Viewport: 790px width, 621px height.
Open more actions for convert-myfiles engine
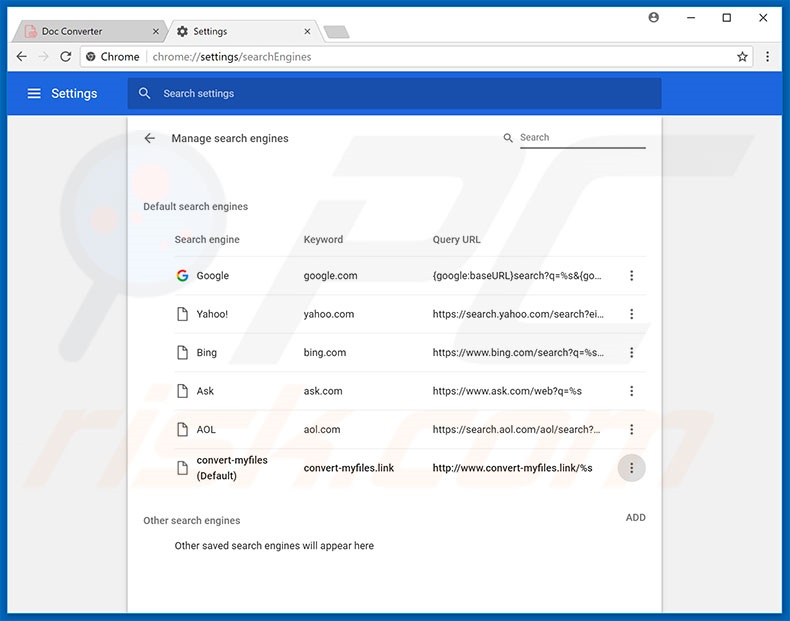coord(631,468)
